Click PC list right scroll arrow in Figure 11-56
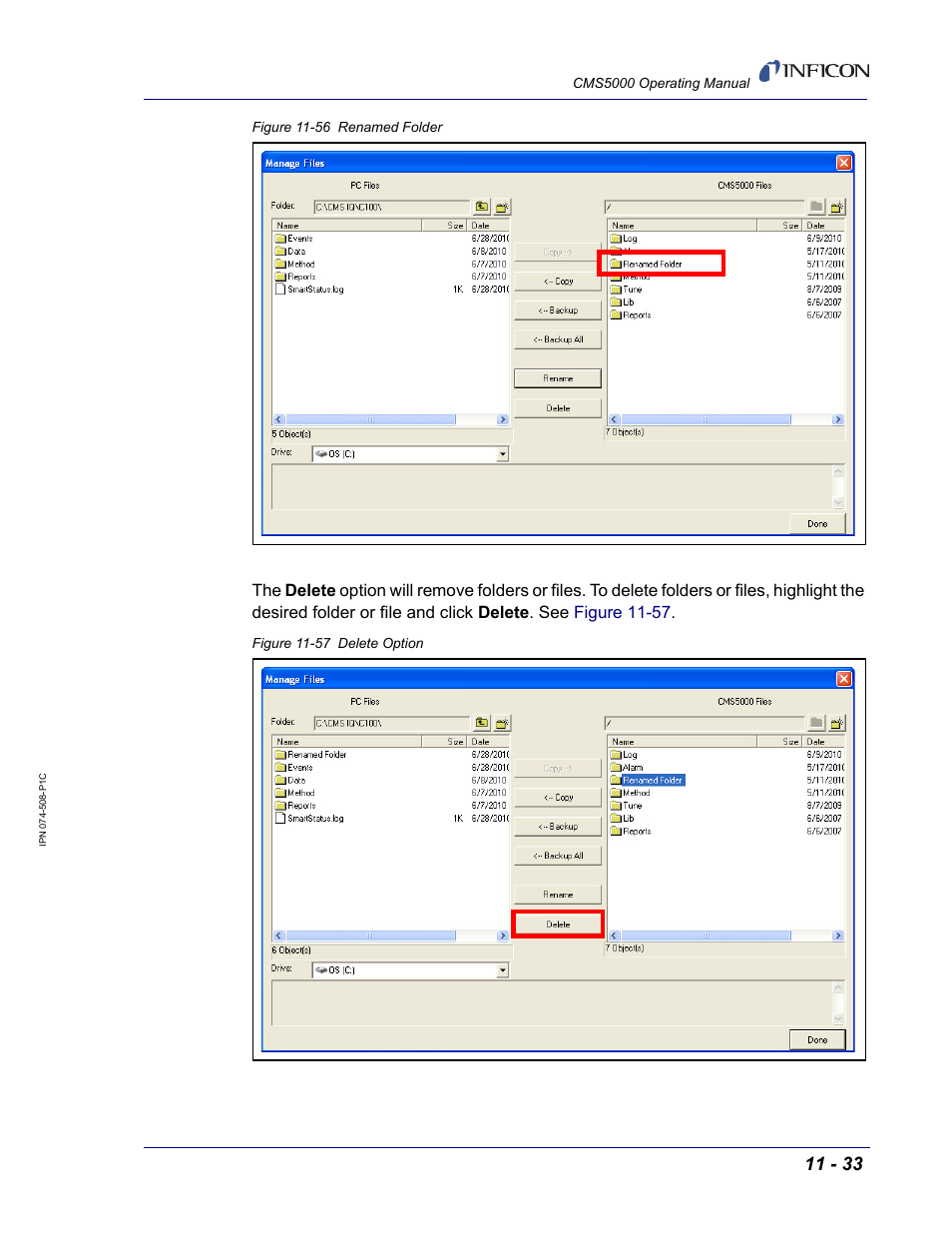 [x=503, y=419]
